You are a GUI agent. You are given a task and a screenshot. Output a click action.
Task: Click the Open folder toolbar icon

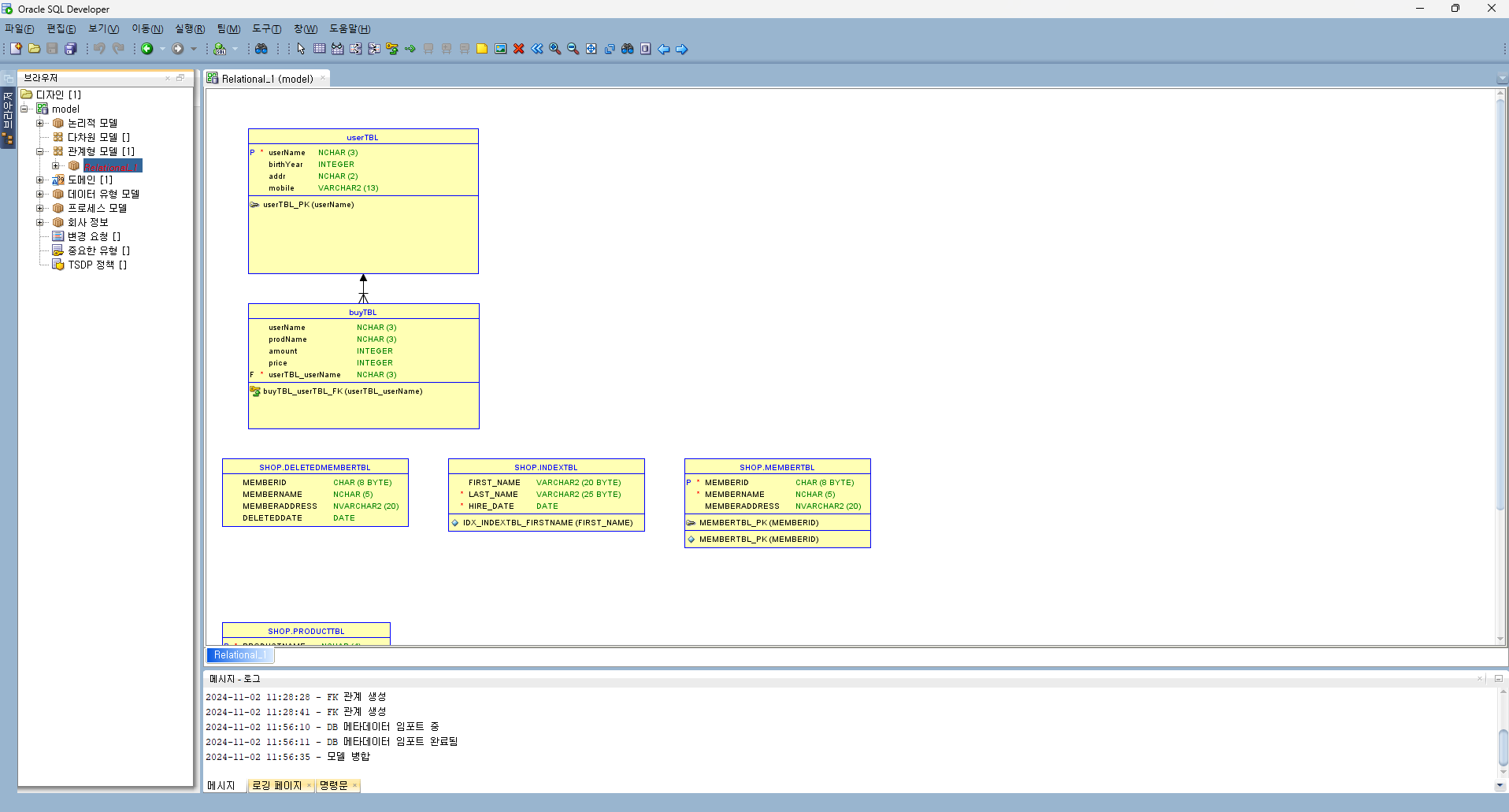tap(34, 49)
